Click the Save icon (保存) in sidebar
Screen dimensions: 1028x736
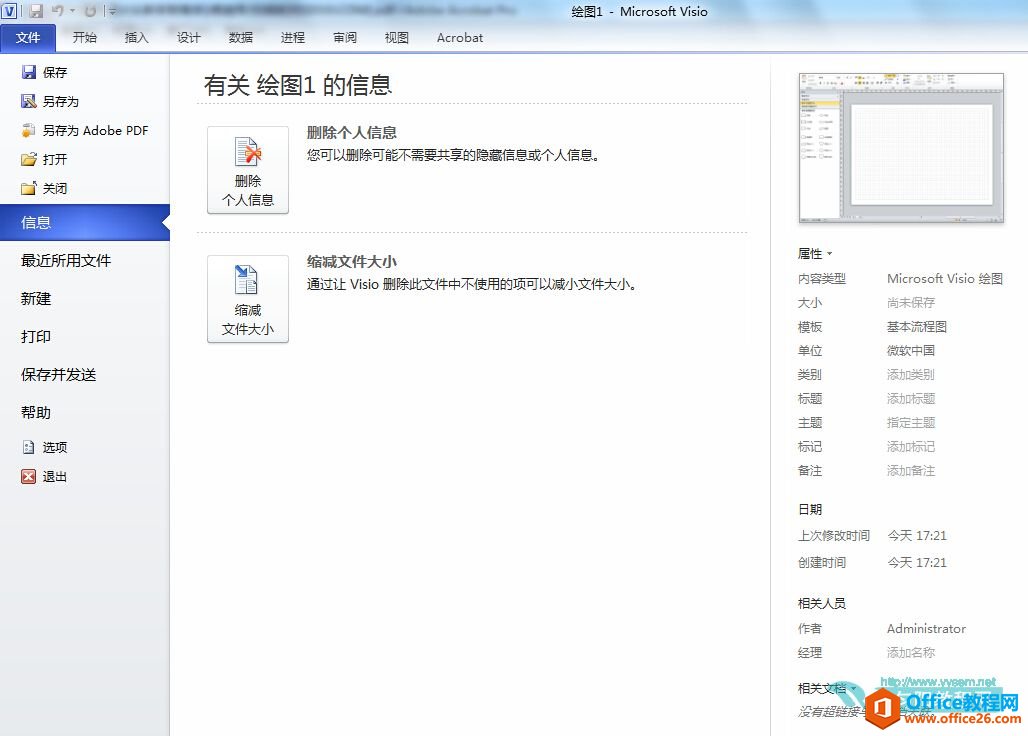coord(29,72)
